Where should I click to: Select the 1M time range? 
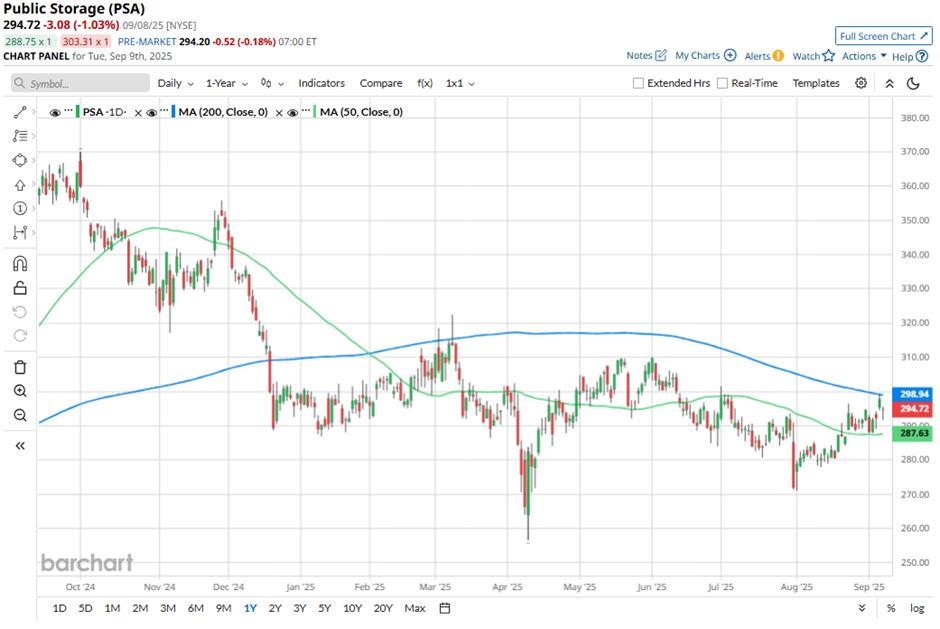112,608
